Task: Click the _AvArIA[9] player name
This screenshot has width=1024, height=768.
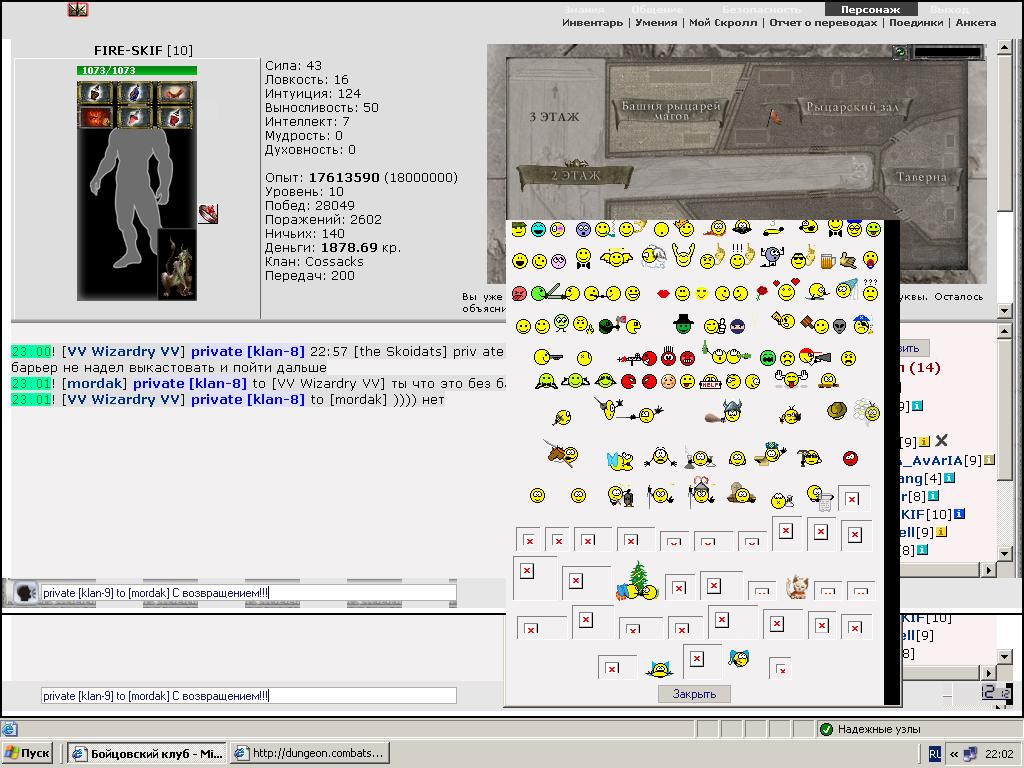Action: tap(939, 460)
